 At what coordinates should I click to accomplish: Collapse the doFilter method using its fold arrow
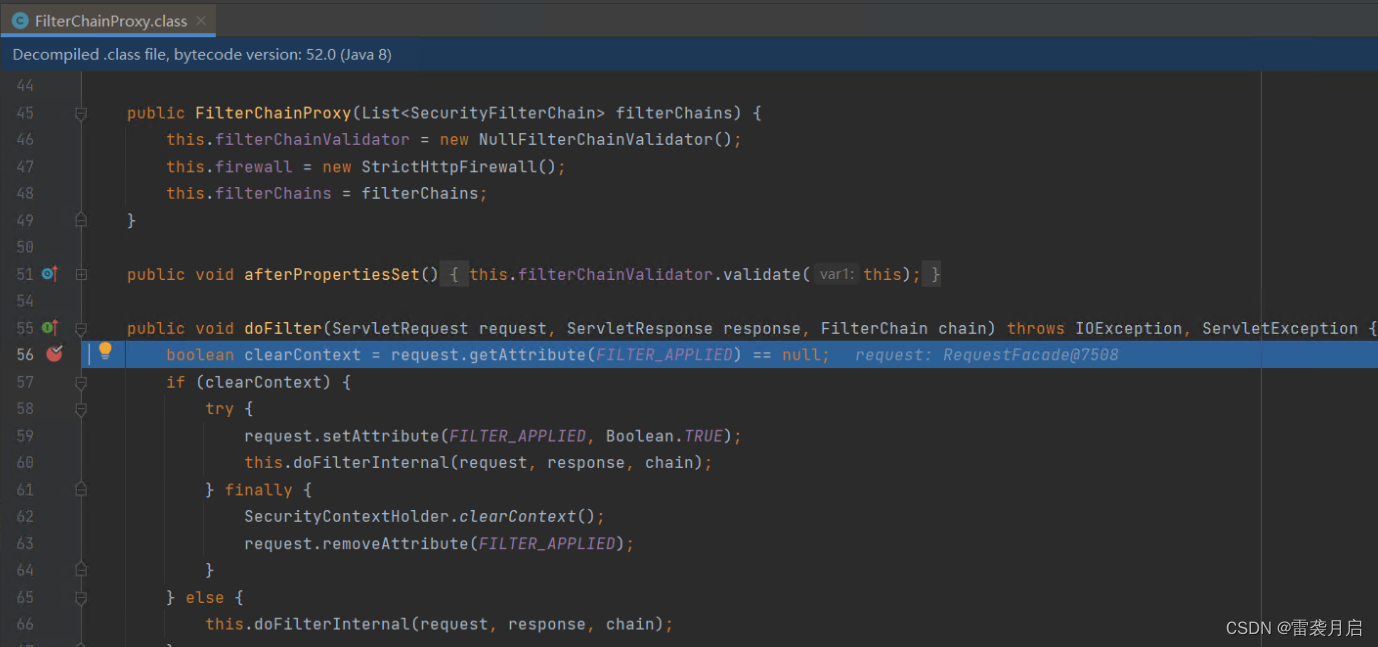(81, 328)
